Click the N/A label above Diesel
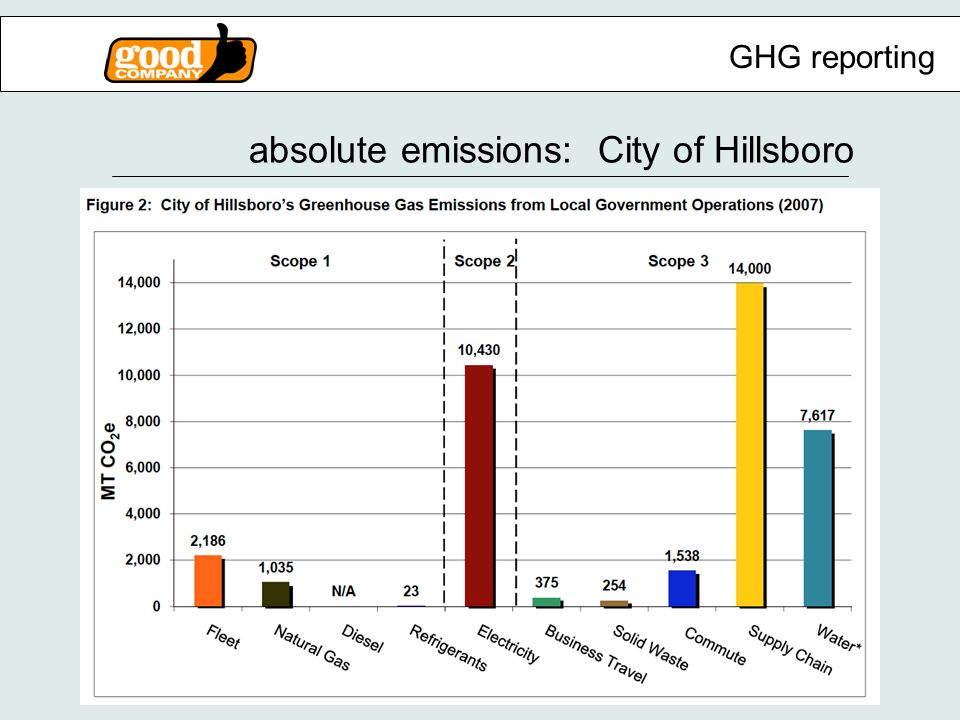Viewport: 960px width, 720px height. point(343,591)
